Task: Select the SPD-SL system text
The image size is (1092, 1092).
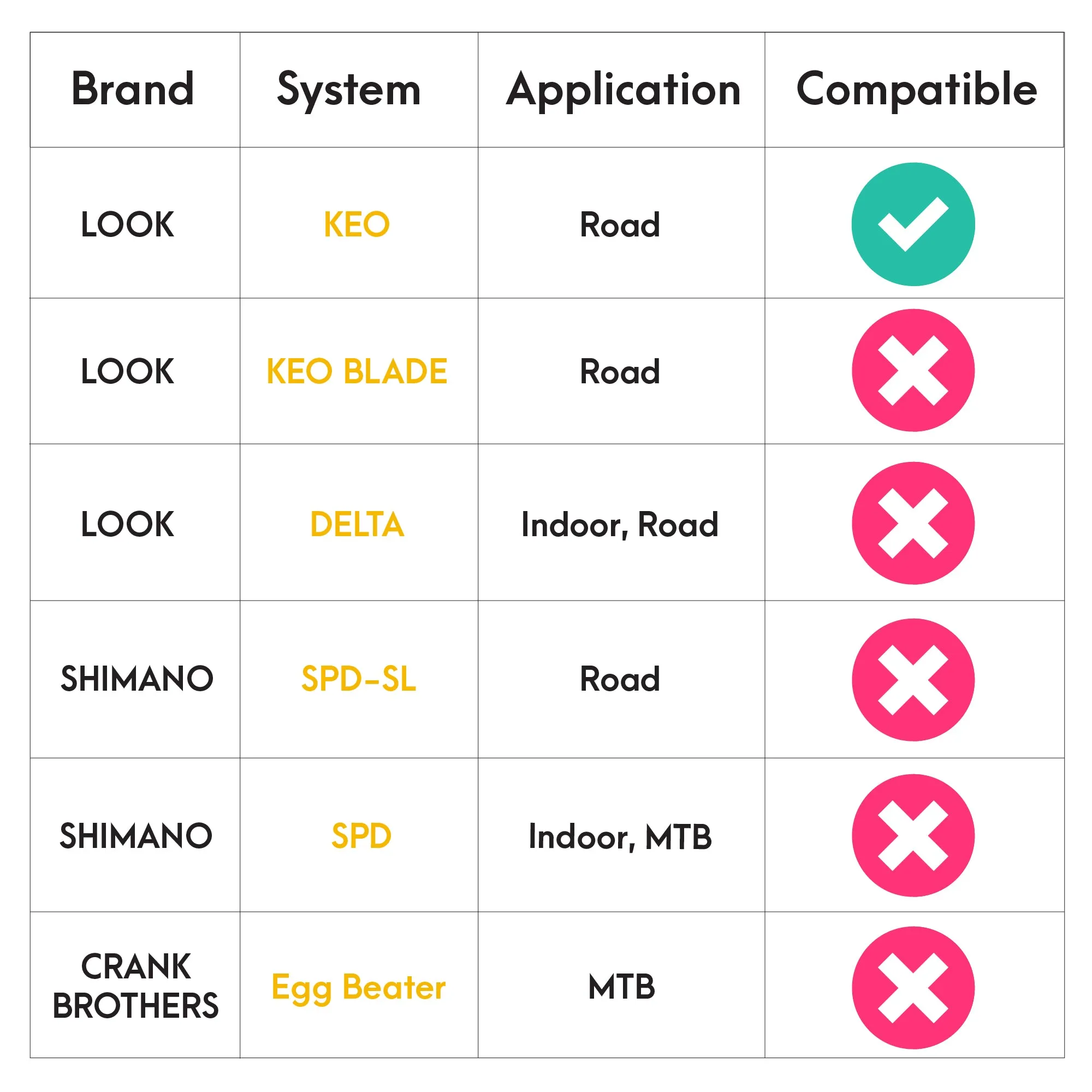Action: [358, 679]
